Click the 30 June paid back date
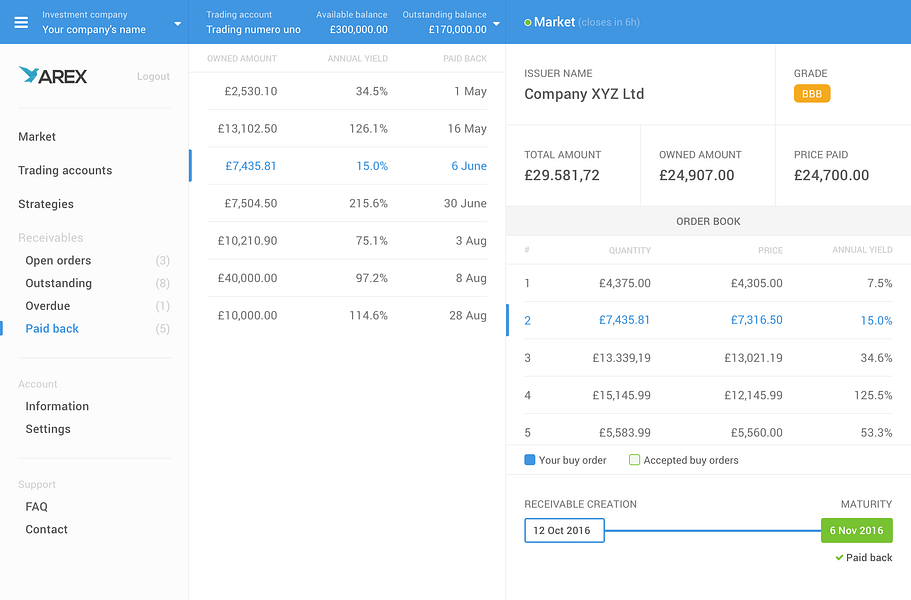This screenshot has width=911, height=600. (x=465, y=203)
